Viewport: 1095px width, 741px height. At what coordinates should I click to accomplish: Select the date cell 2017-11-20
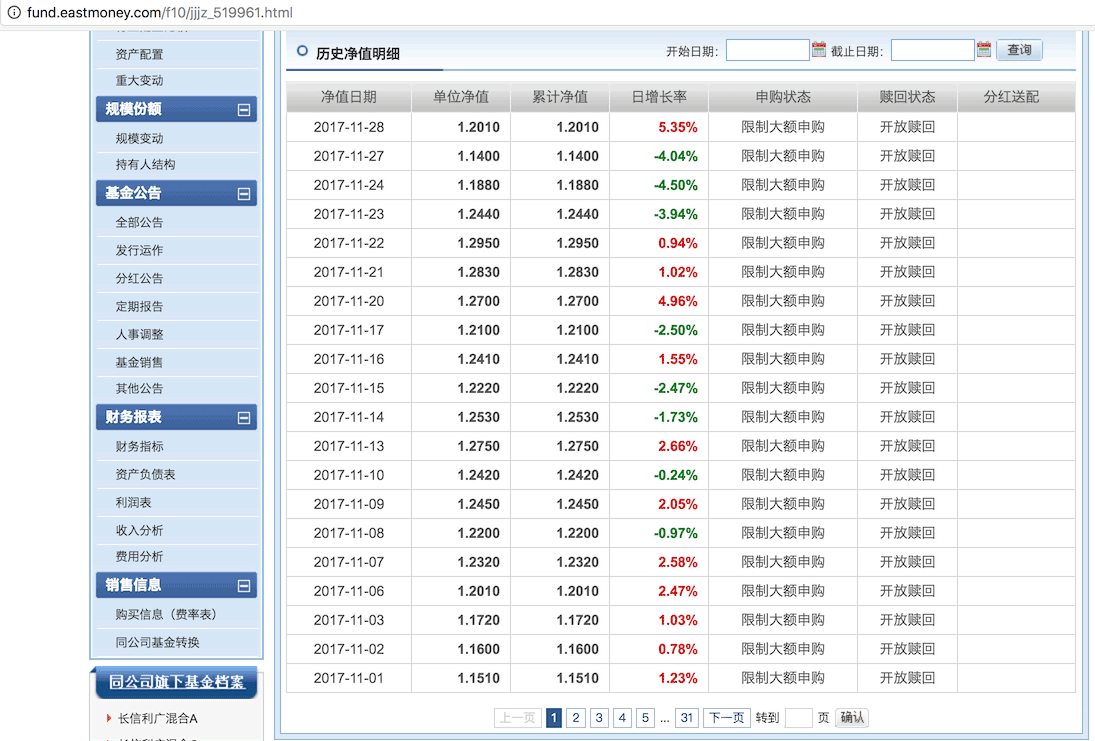click(x=348, y=301)
